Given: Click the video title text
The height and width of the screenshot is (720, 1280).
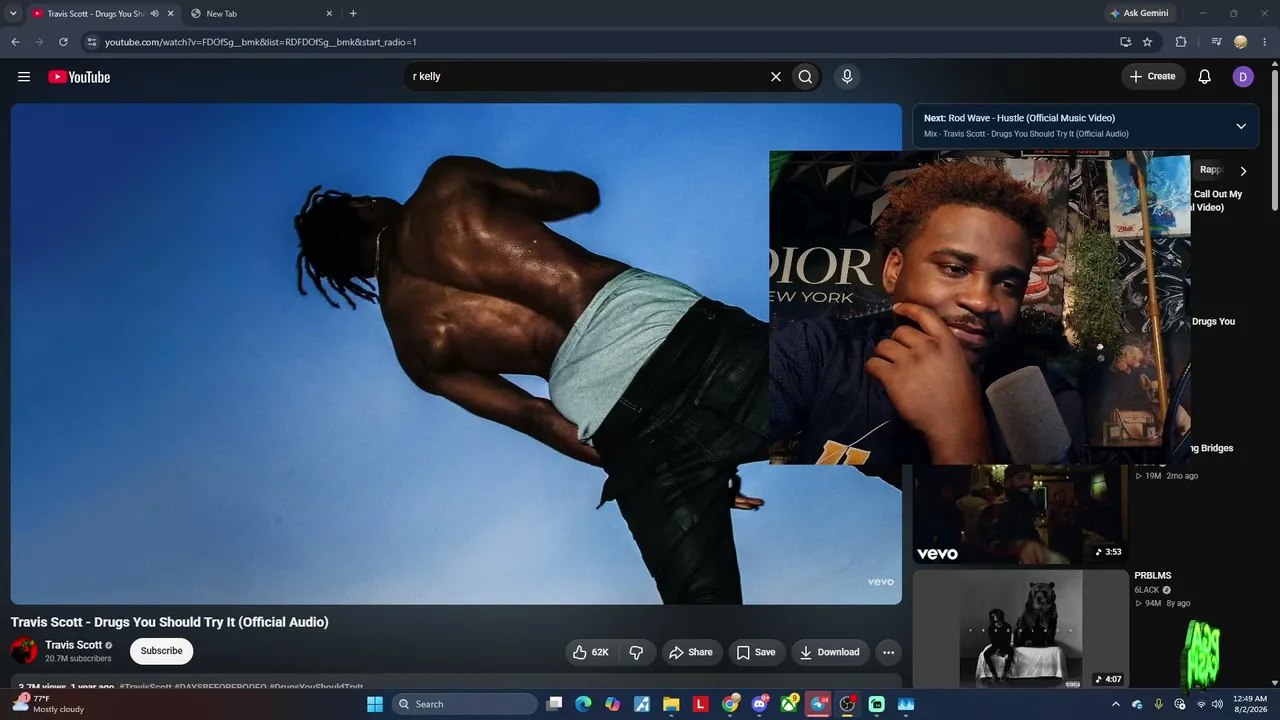Looking at the screenshot, I should click(170, 622).
